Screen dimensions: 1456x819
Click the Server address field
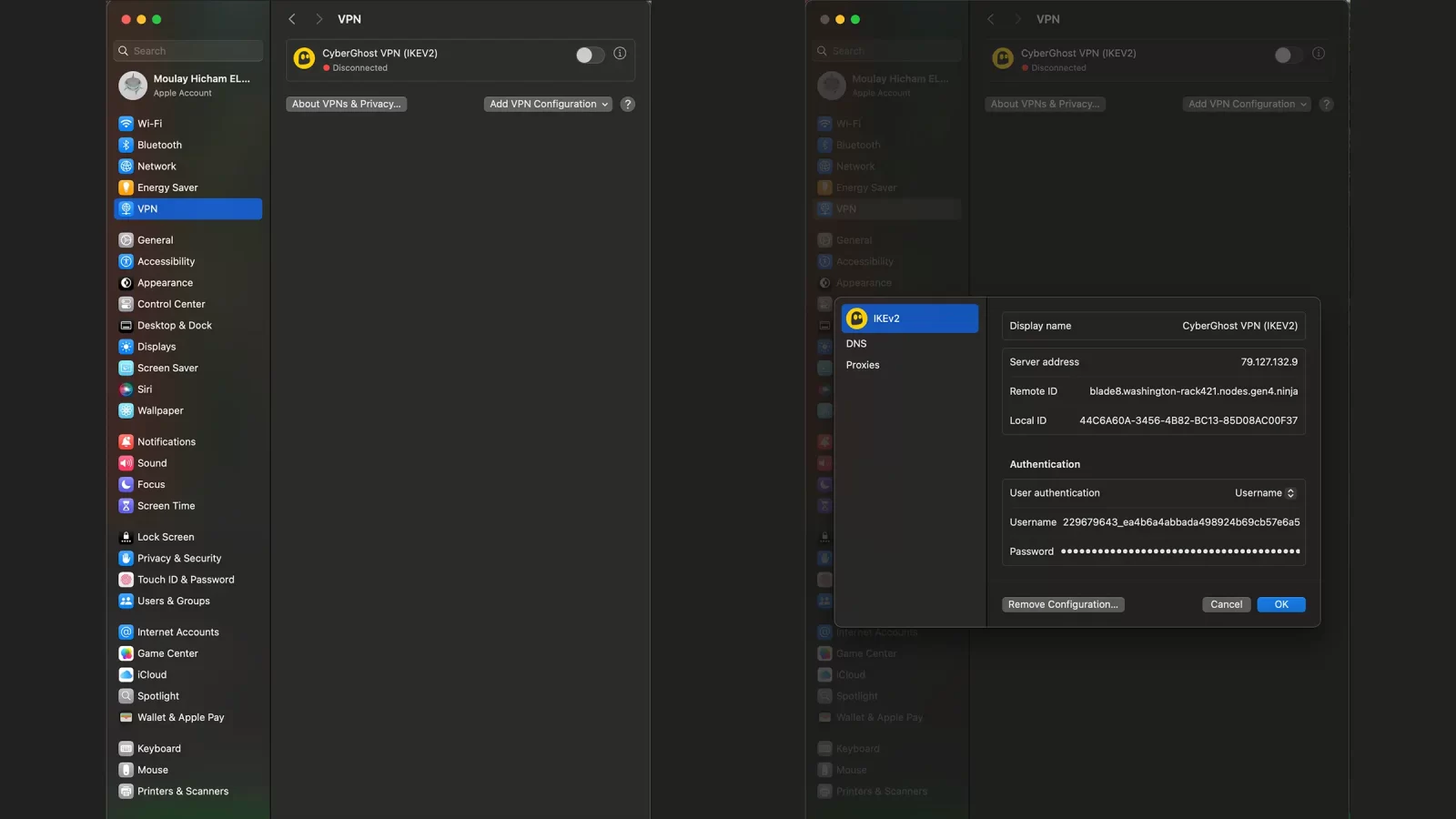tap(1154, 362)
